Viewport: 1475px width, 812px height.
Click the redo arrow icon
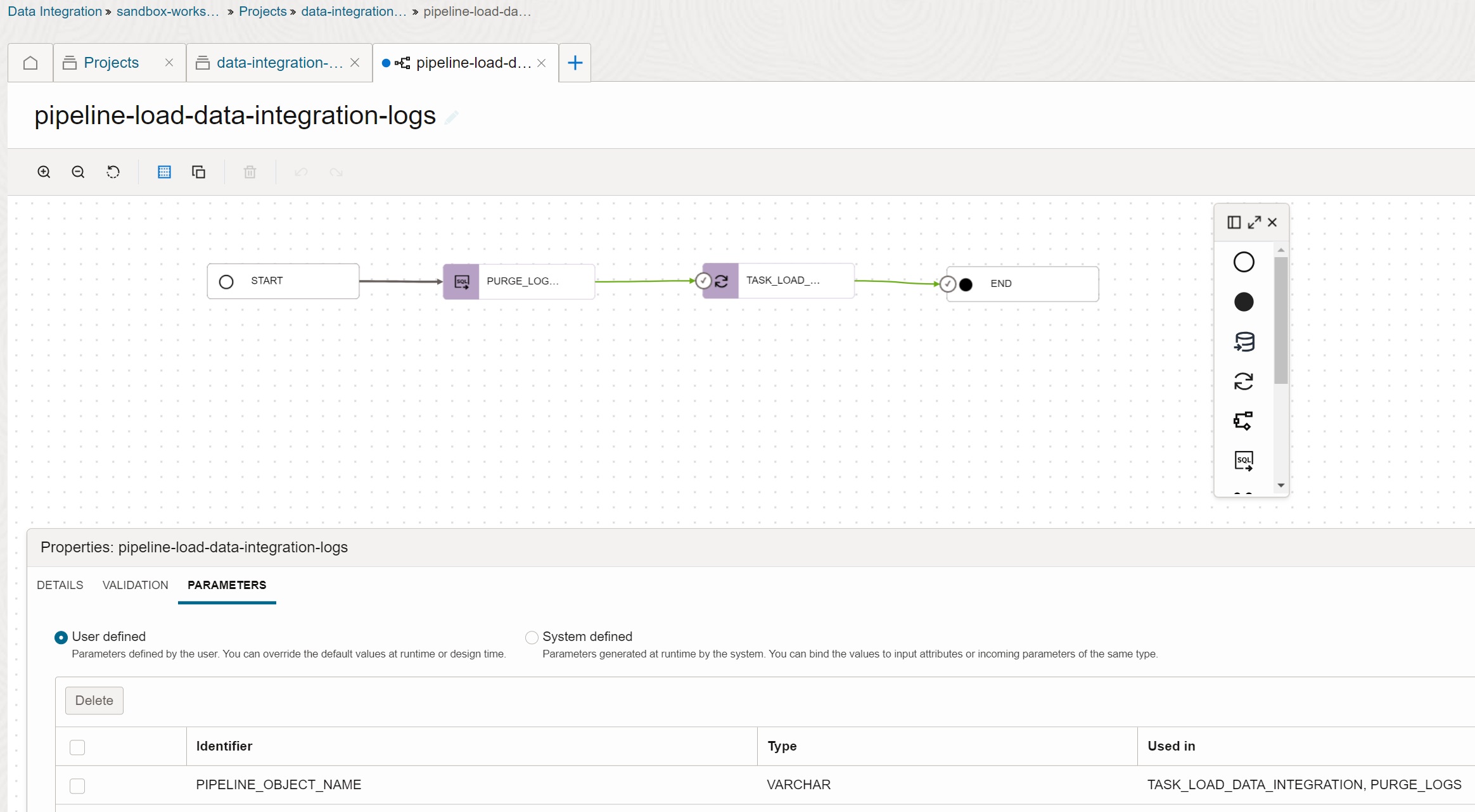click(x=336, y=172)
